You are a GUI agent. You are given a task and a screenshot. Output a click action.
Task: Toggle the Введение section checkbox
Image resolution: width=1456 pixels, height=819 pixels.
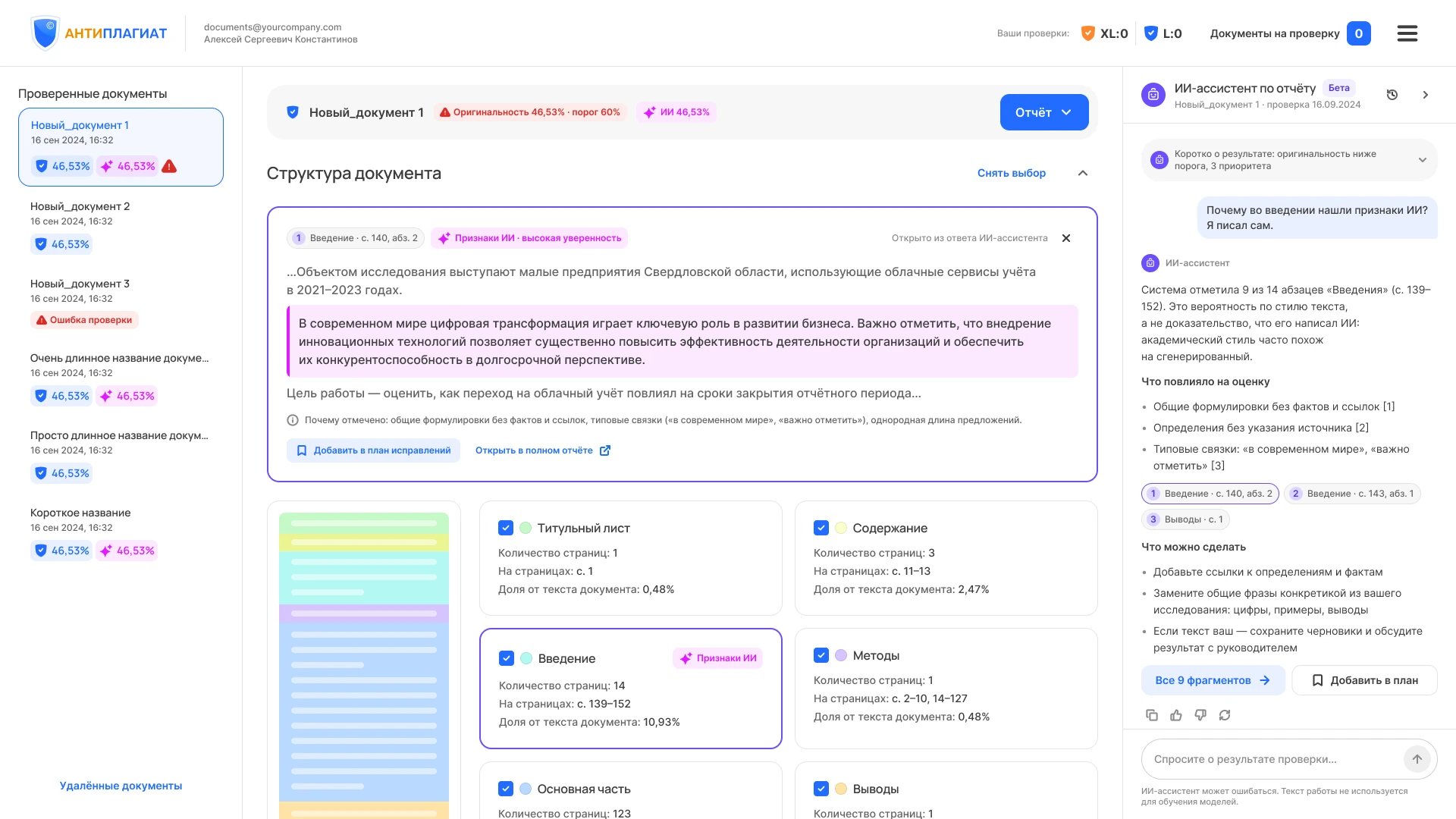pyautogui.click(x=507, y=658)
